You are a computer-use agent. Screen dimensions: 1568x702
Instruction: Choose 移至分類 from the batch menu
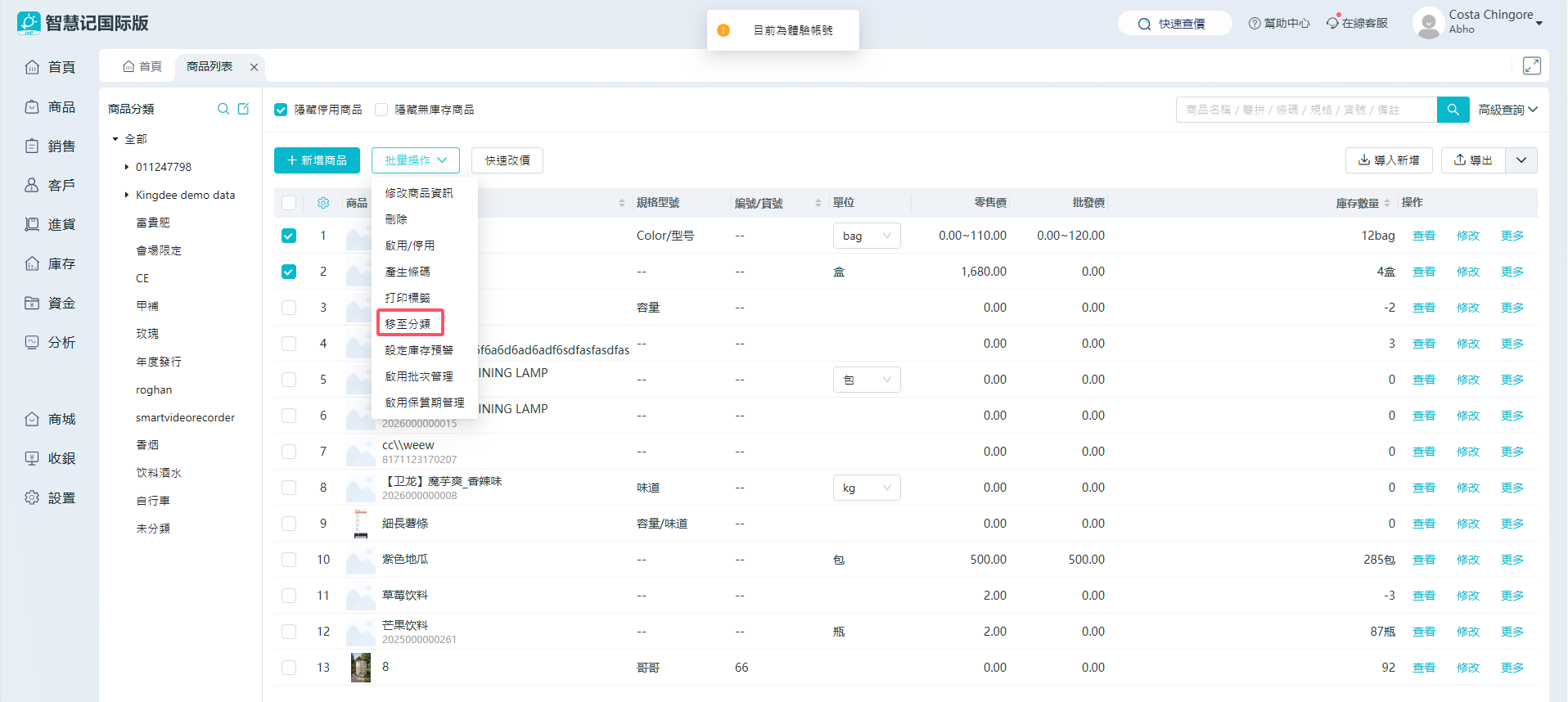(x=409, y=323)
